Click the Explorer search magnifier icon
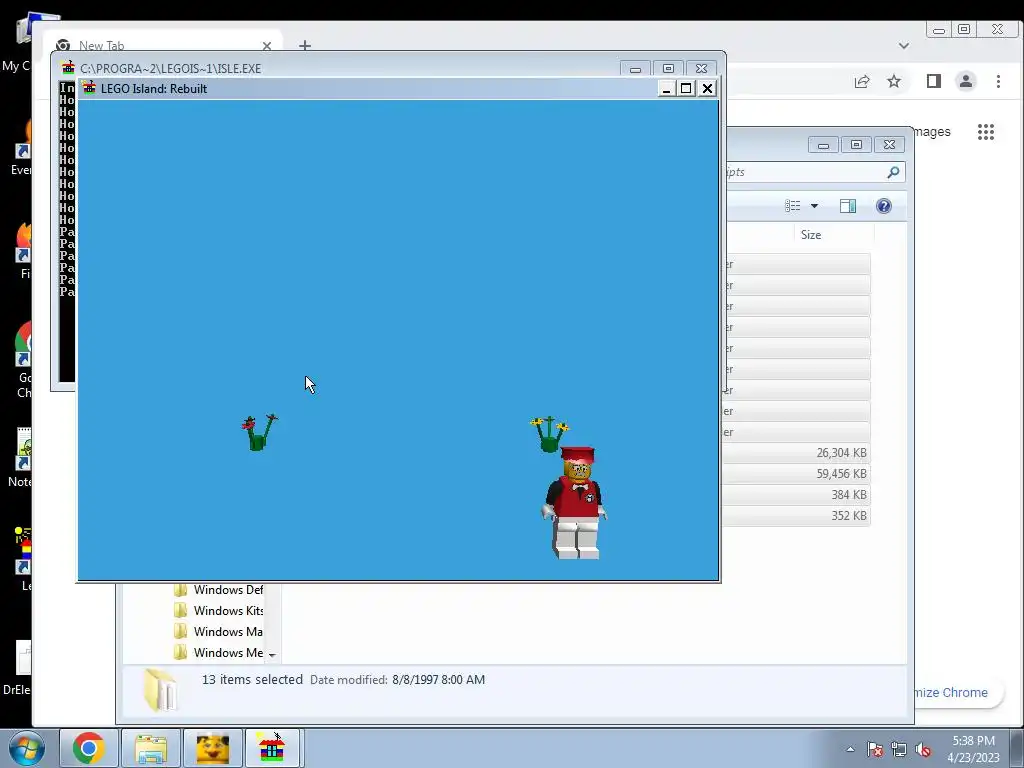 893,172
